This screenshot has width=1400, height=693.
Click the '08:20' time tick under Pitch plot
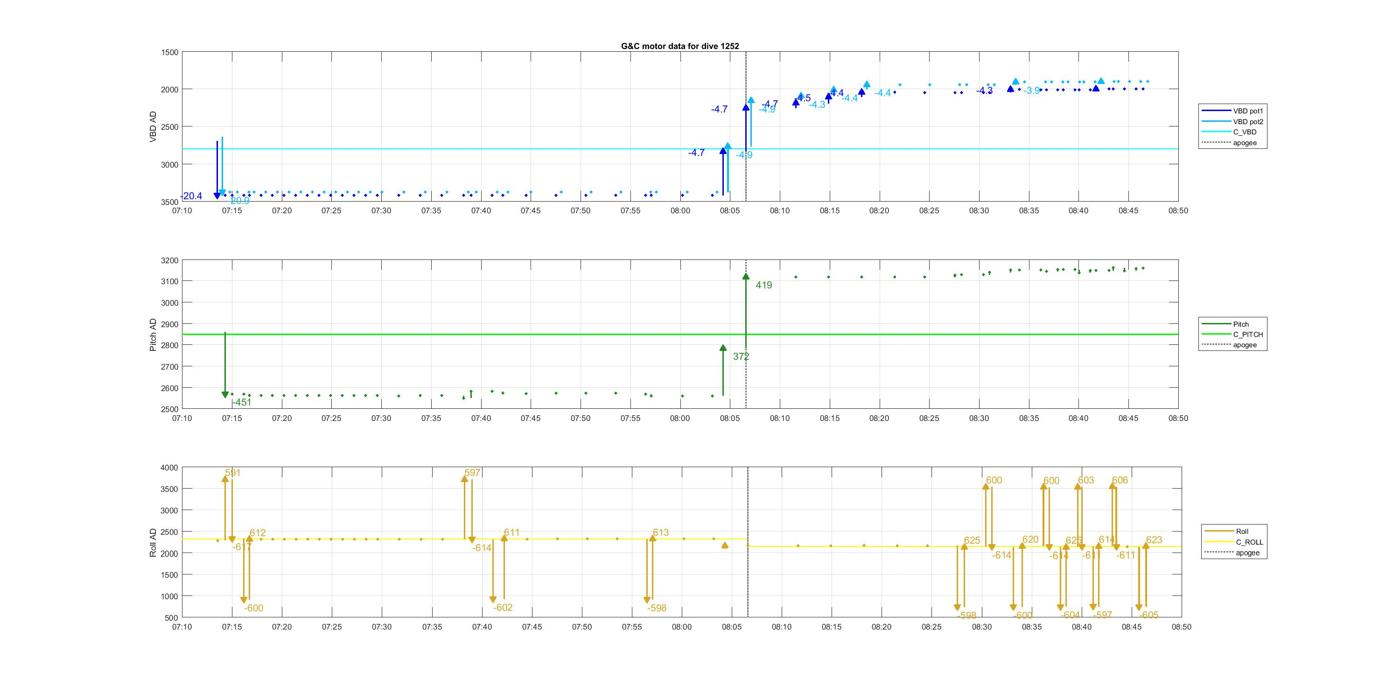point(879,418)
